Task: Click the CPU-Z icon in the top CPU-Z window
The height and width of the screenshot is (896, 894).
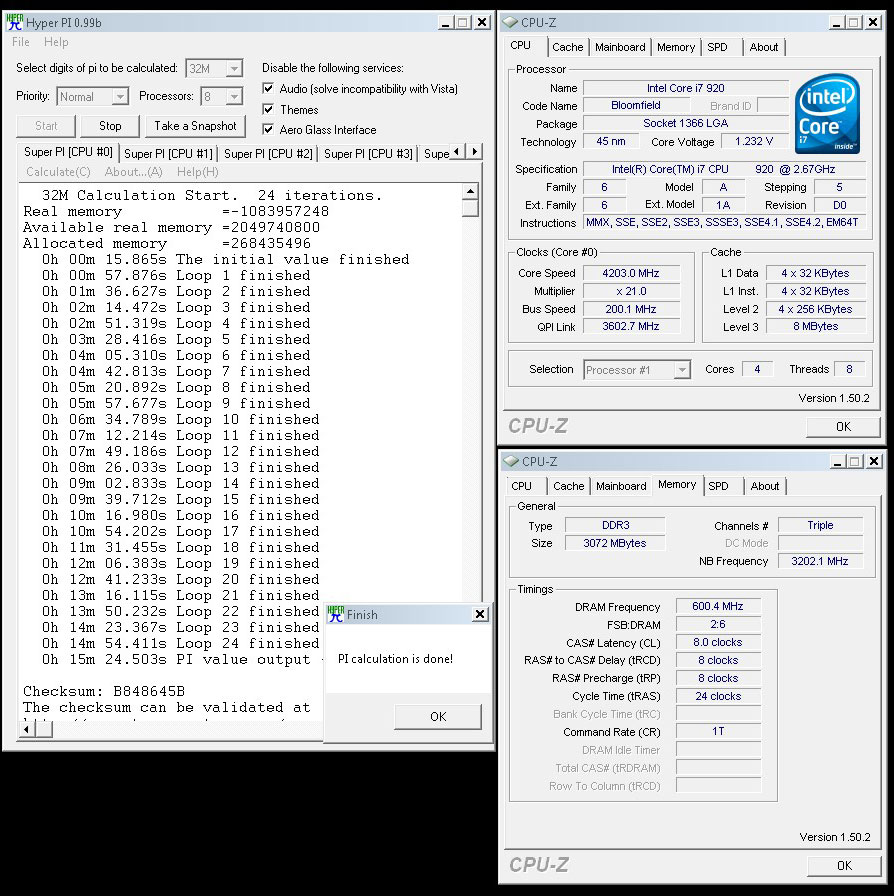Action: (510, 22)
